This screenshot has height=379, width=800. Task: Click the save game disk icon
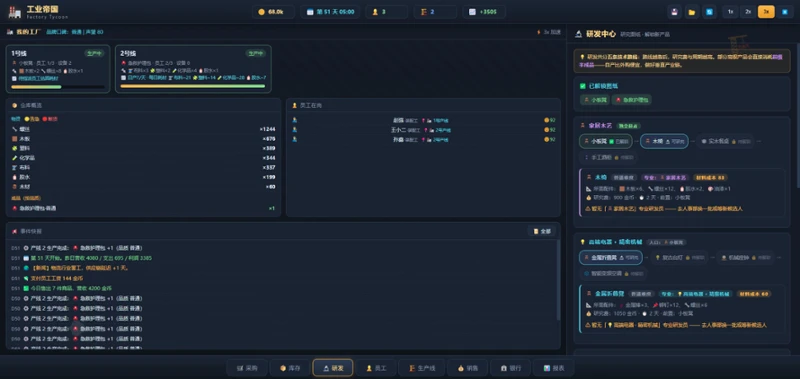click(674, 12)
